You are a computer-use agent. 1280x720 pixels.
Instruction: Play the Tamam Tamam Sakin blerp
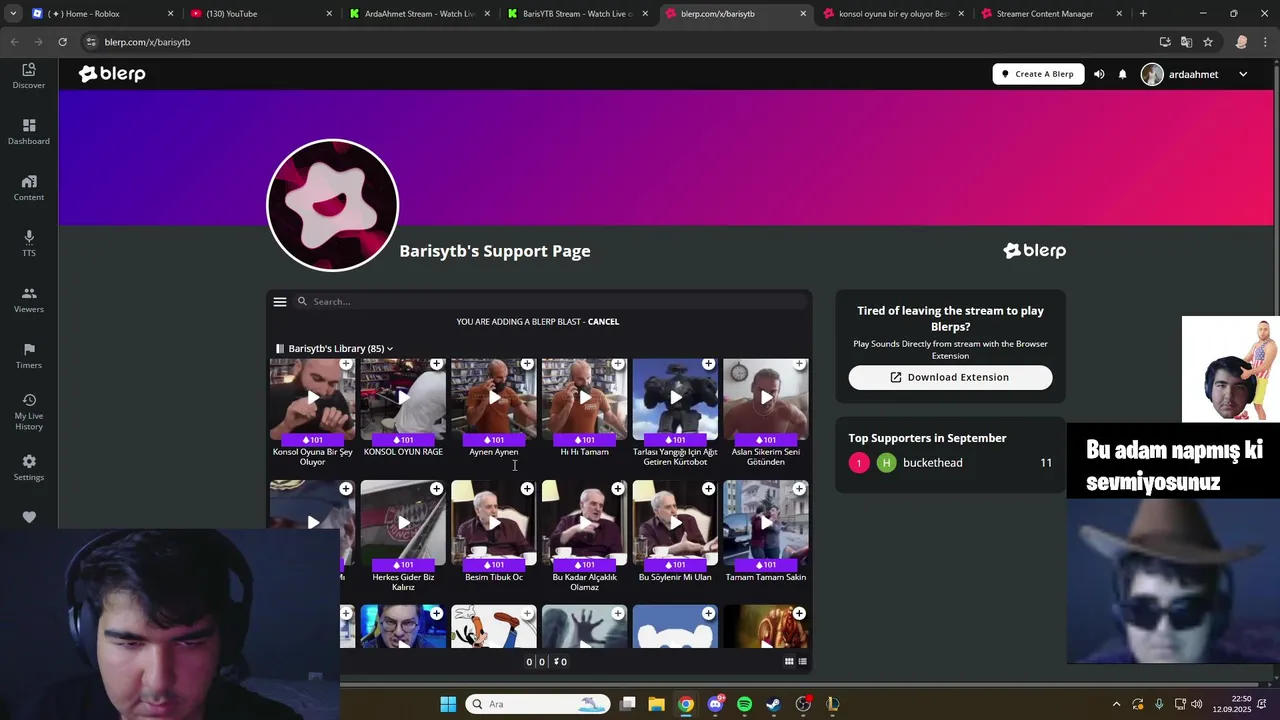tap(765, 522)
